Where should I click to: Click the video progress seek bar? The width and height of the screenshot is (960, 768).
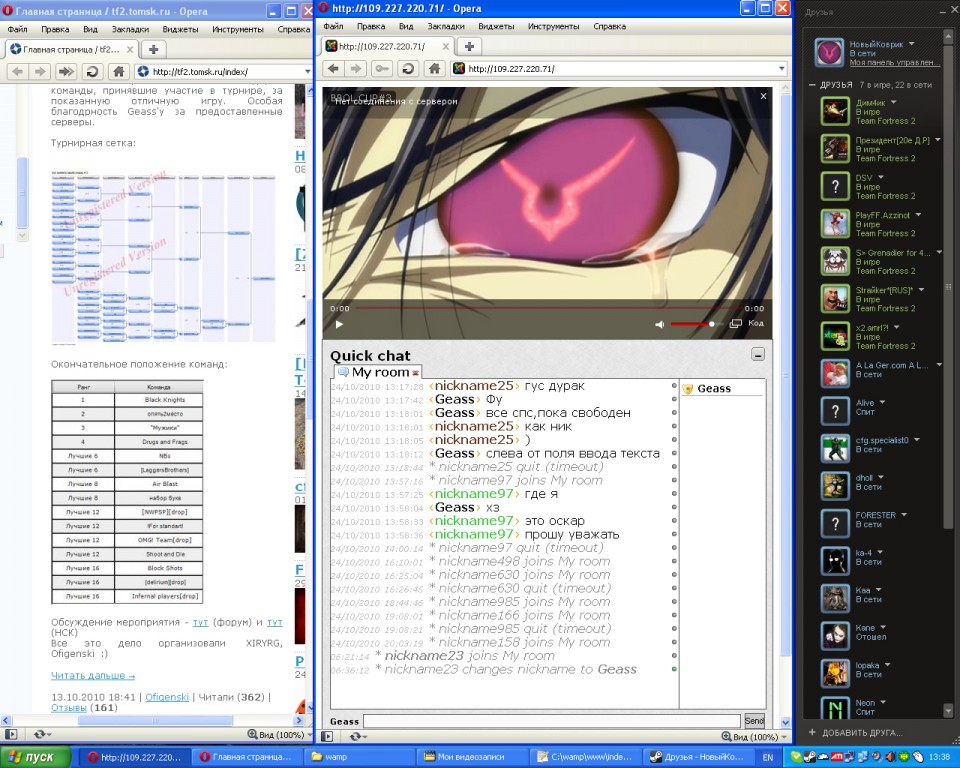coord(547,309)
